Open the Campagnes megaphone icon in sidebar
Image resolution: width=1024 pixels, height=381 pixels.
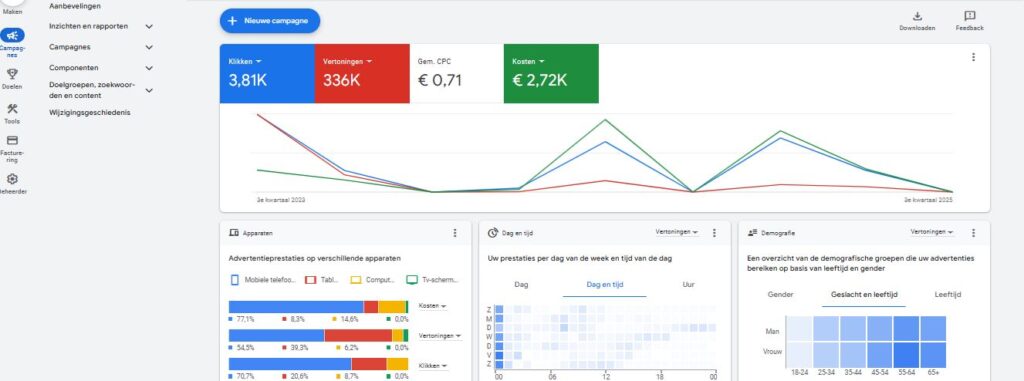point(12,36)
